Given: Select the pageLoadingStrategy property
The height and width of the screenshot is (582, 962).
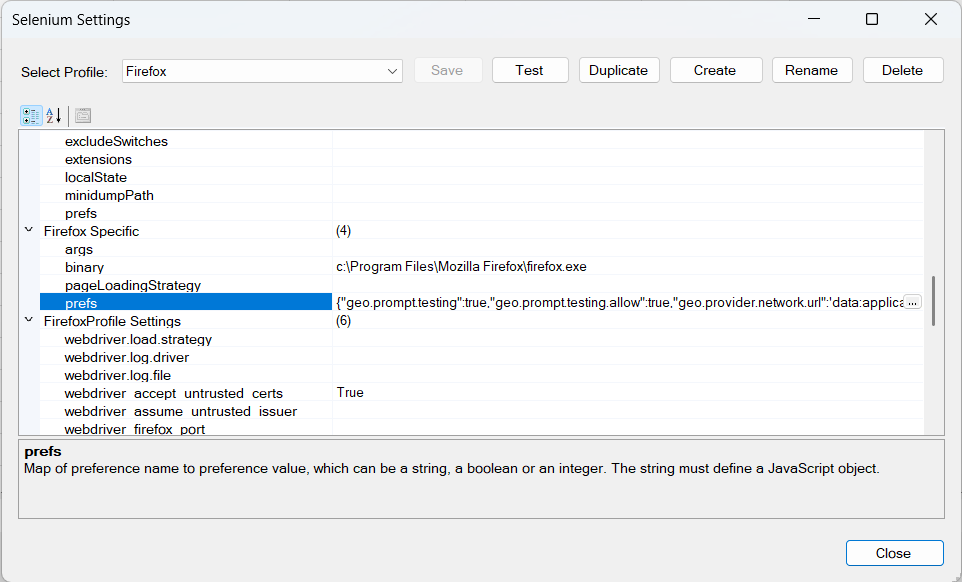Looking at the screenshot, I should click(133, 286).
